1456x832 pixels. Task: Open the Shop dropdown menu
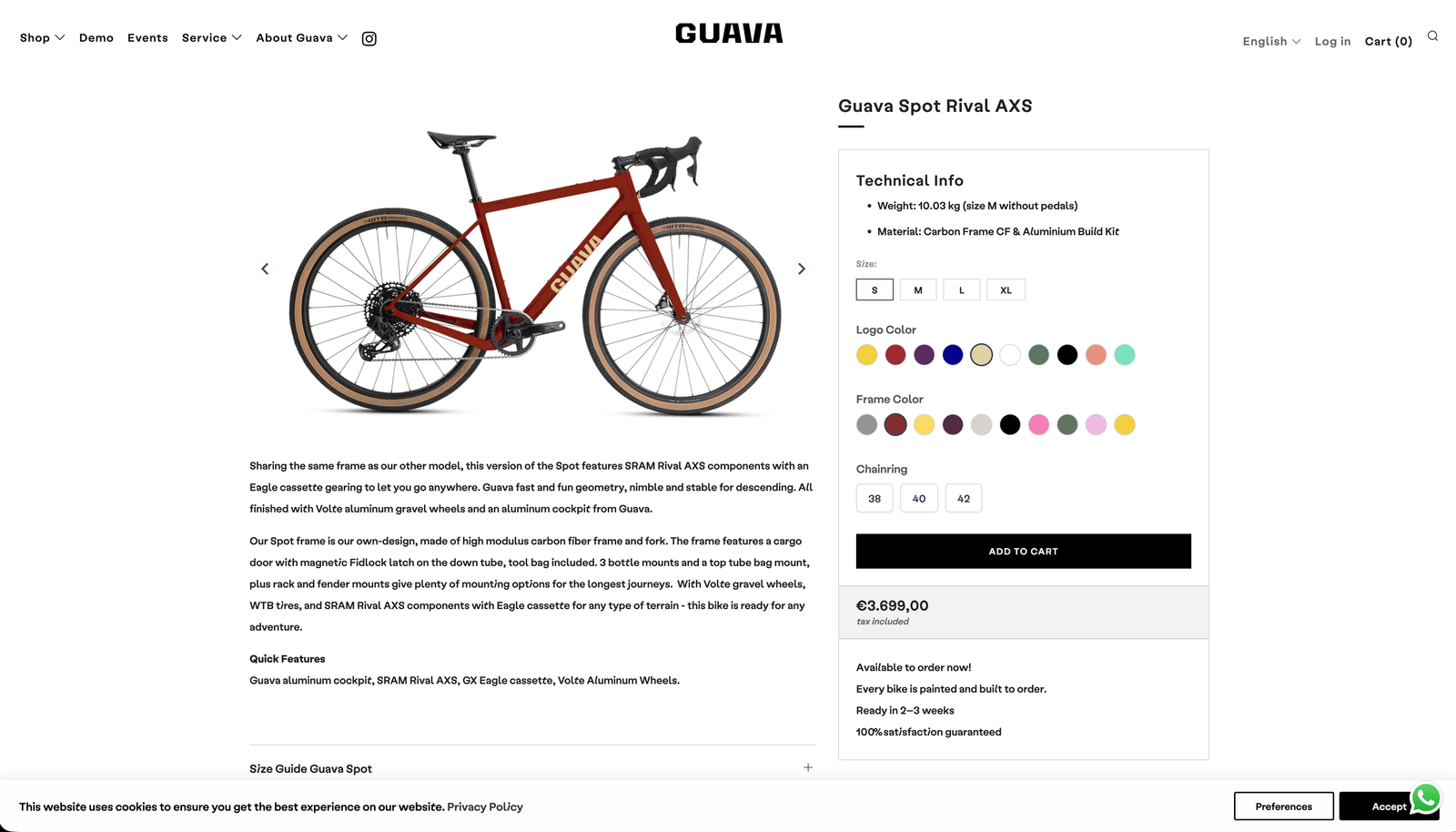coord(42,38)
